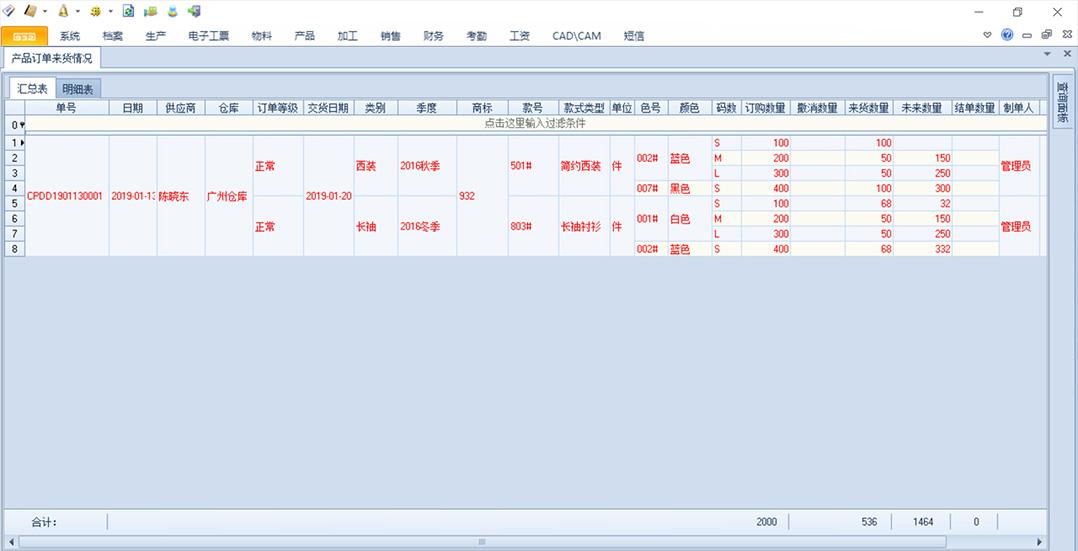Click the filter row to enter conditions
Viewport: 1078px width, 551px height.
click(534, 124)
